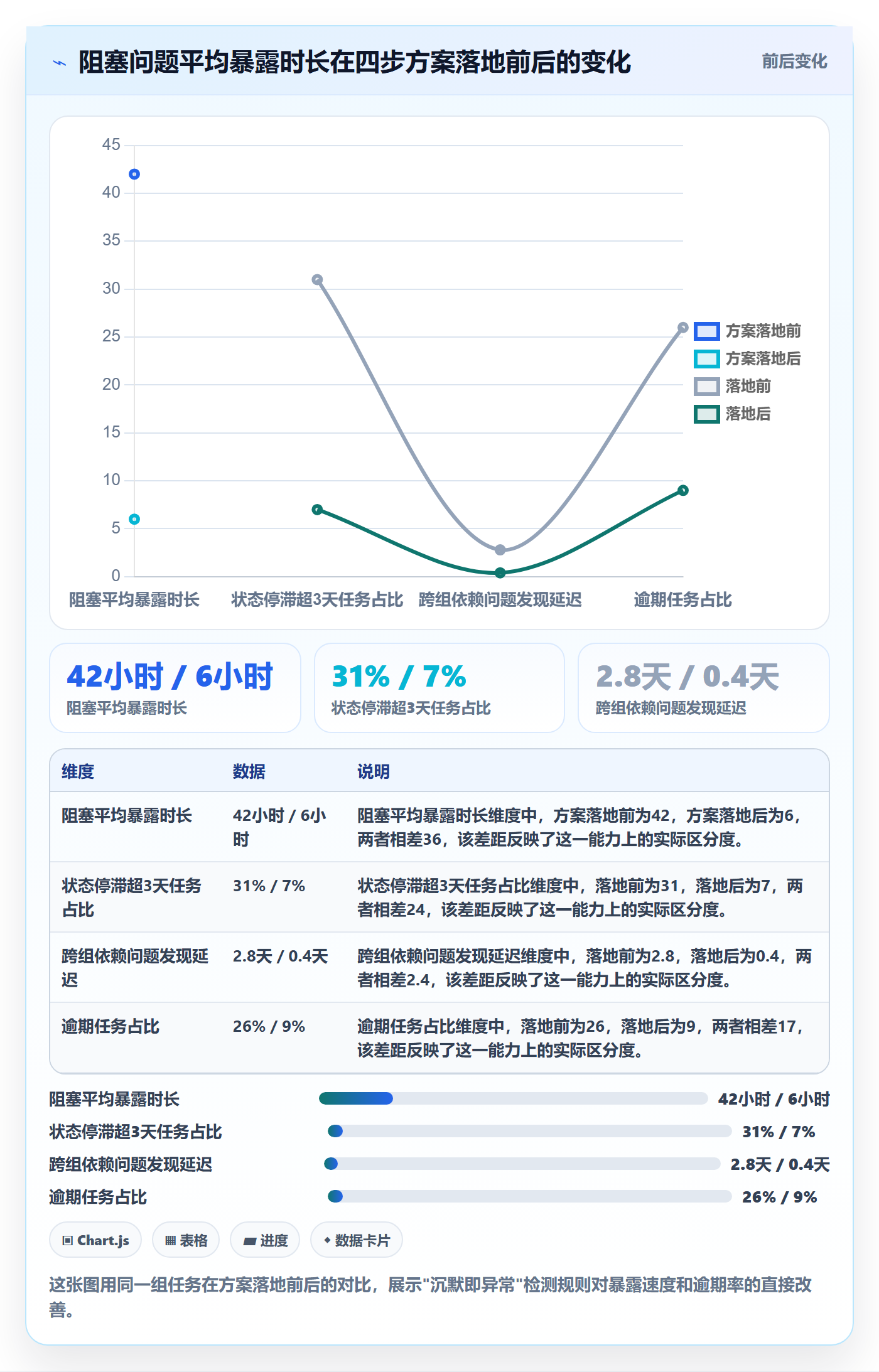
Task: Select the 进度 tag
Action: [x=265, y=1240]
